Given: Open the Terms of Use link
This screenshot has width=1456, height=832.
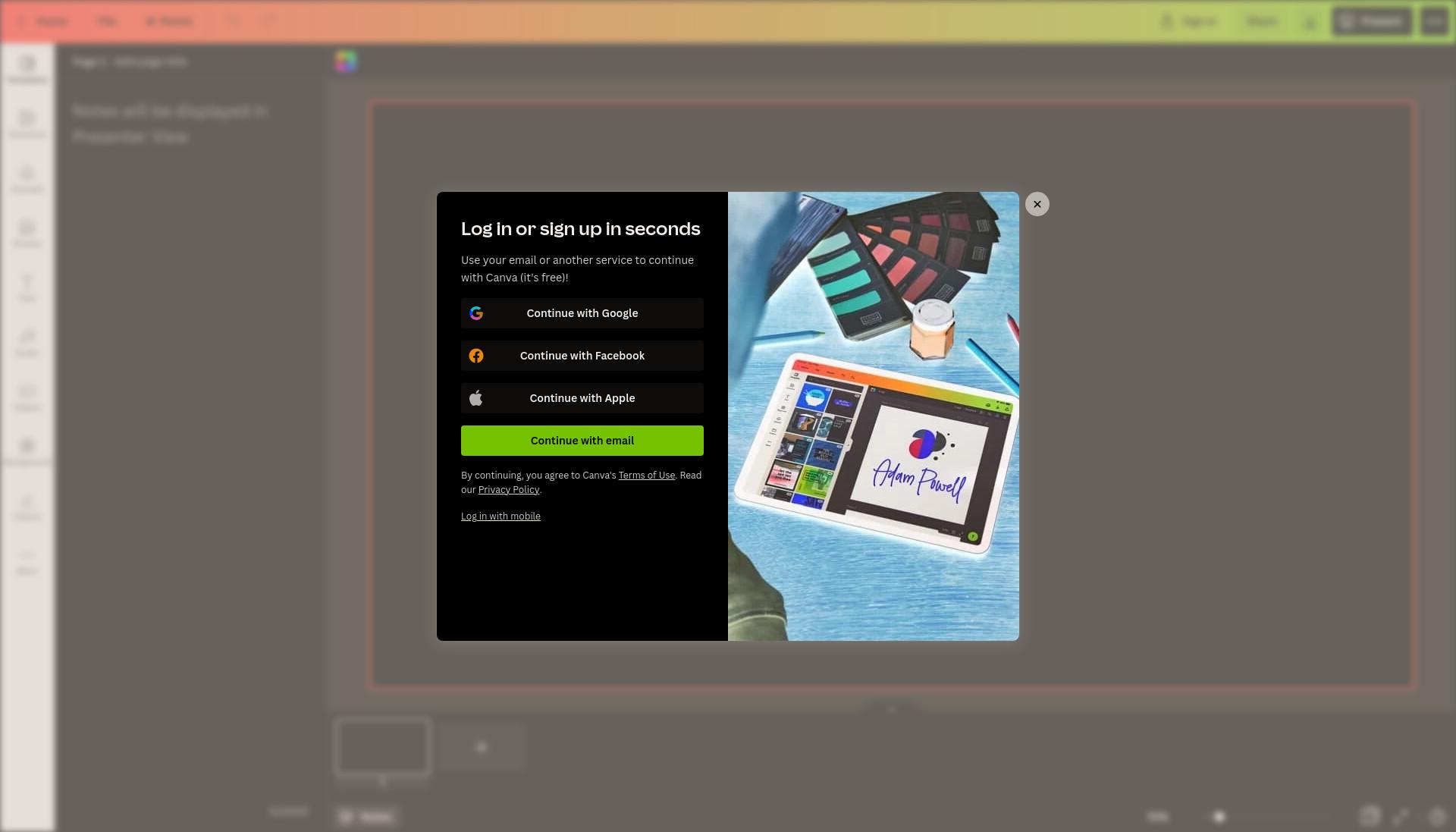Looking at the screenshot, I should point(646,476).
